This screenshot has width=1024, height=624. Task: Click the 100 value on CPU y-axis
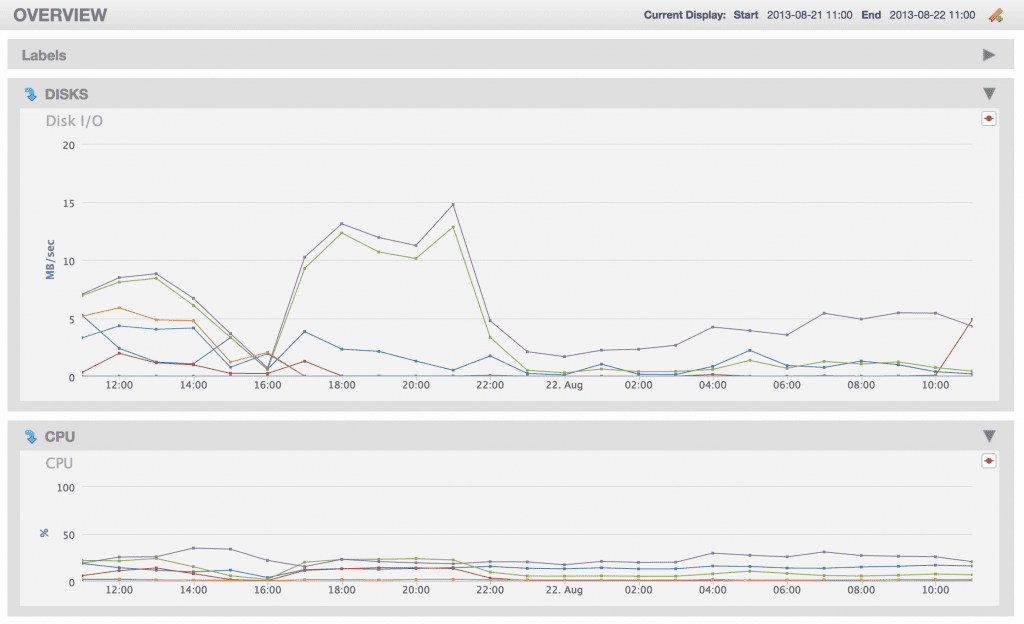tap(66, 488)
